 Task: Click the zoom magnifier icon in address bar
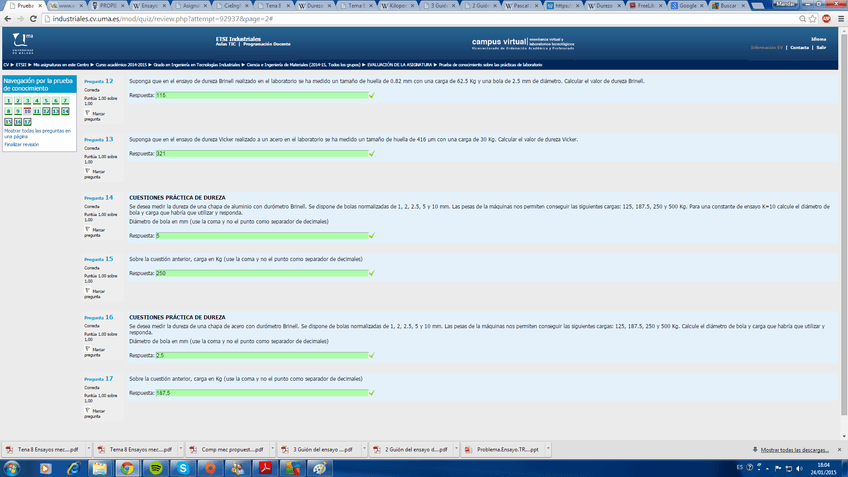(803, 18)
